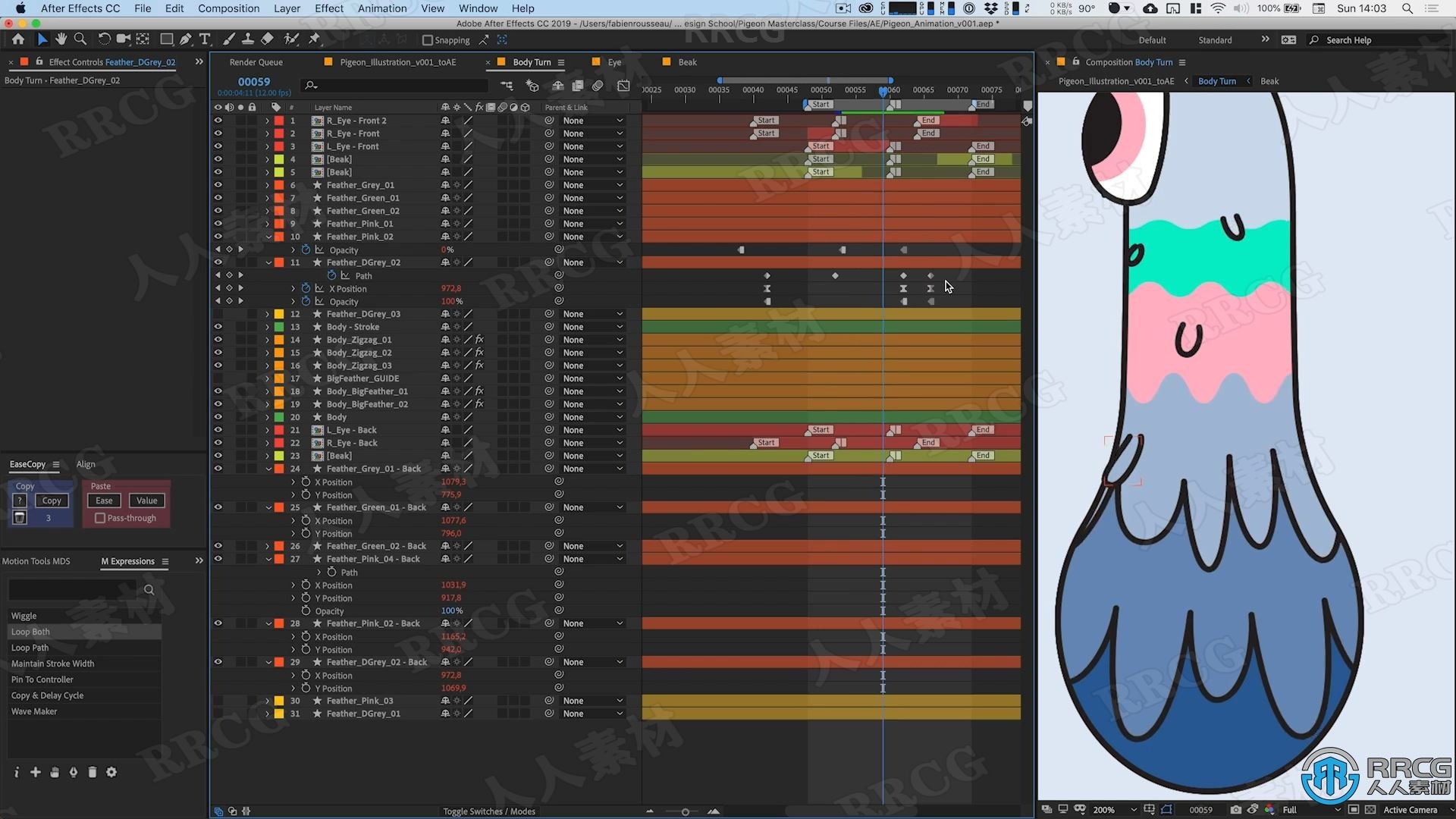This screenshot has width=1456, height=819.
Task: Enable Motion Blur timeline icon
Action: pyautogui.click(x=598, y=86)
